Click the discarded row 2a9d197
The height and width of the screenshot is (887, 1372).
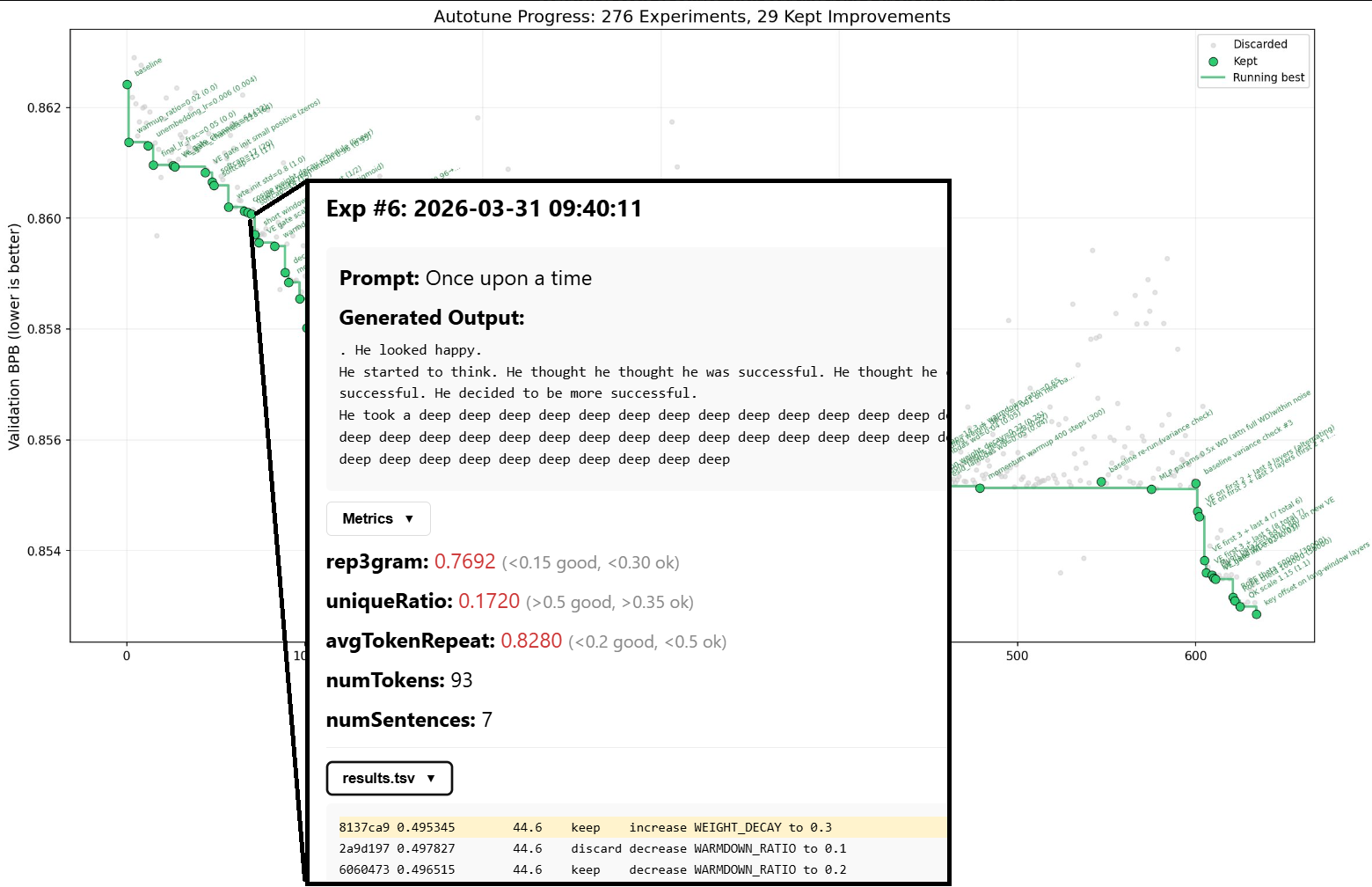coord(589,848)
